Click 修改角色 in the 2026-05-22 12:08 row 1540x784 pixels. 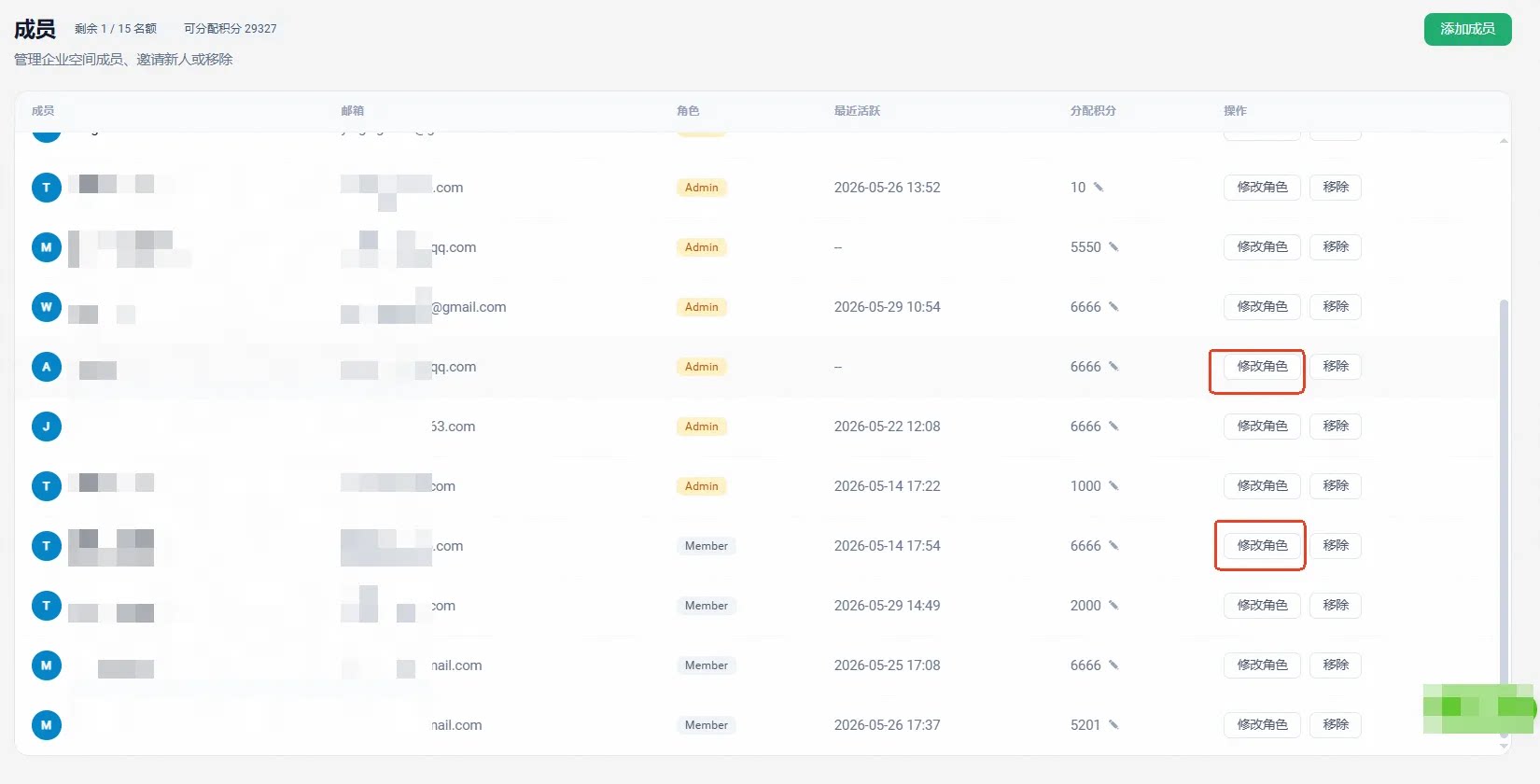pos(1262,426)
